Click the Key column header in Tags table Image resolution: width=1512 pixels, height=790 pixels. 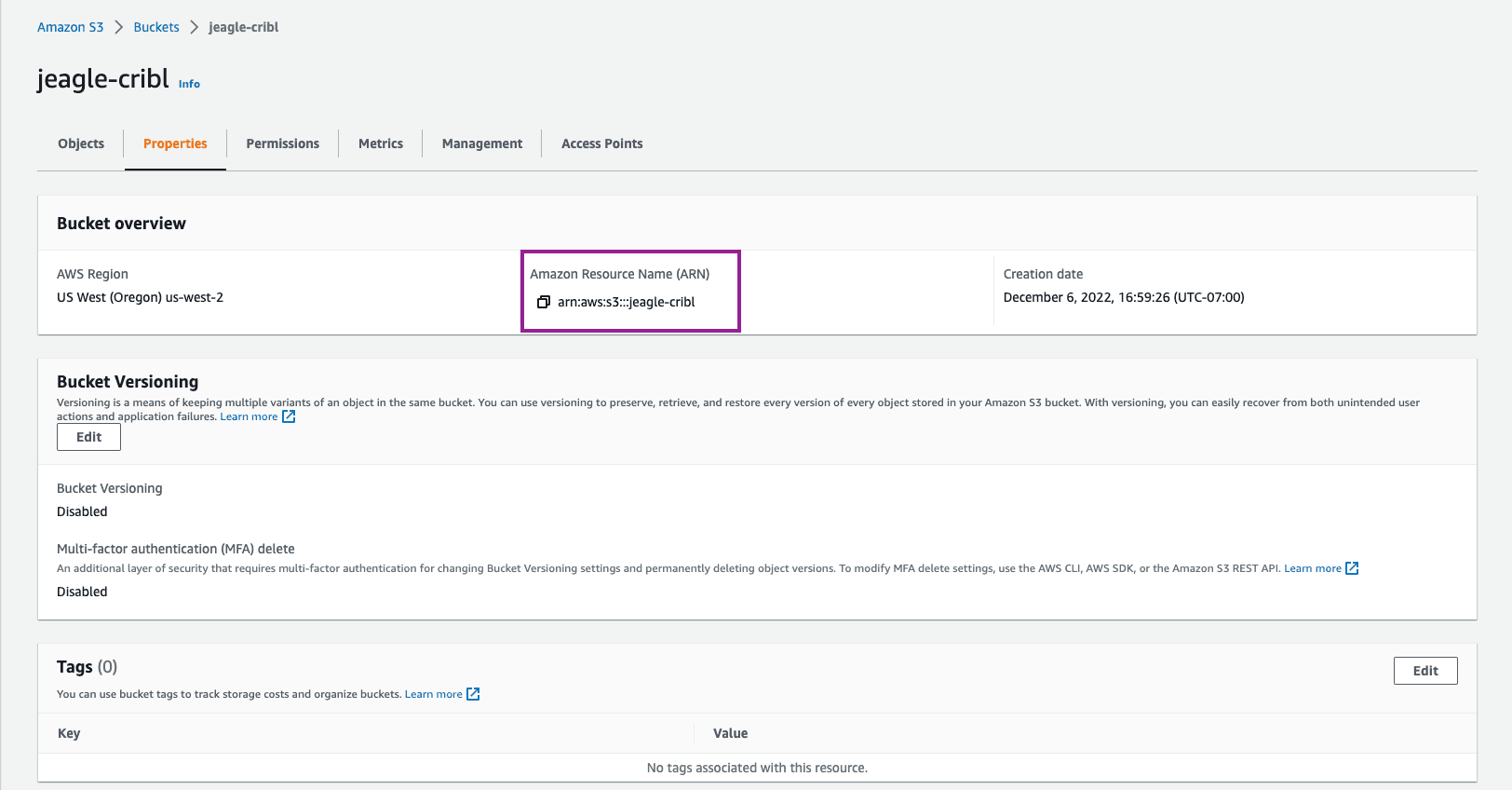coord(69,733)
